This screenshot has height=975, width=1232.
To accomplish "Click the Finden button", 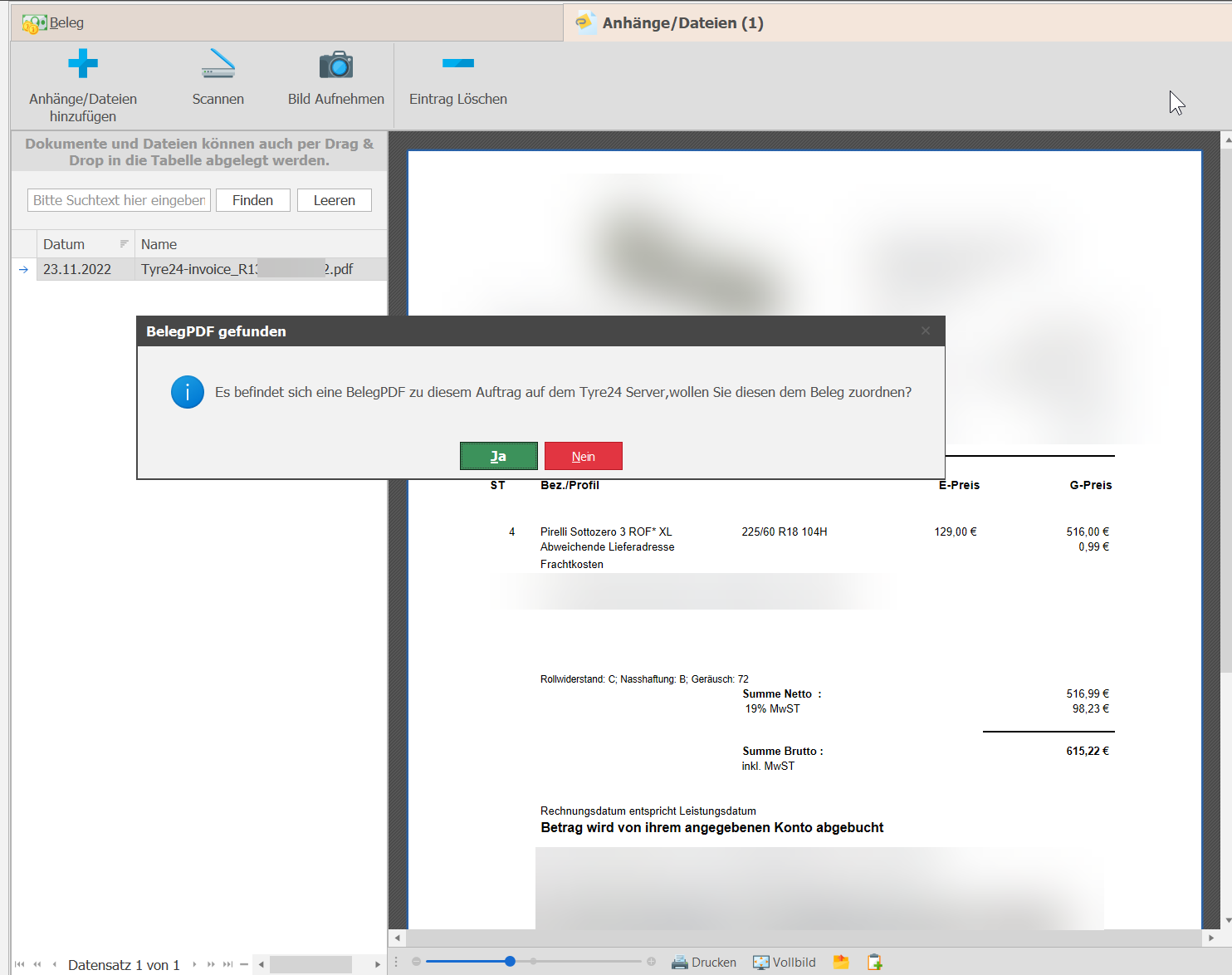I will click(253, 200).
